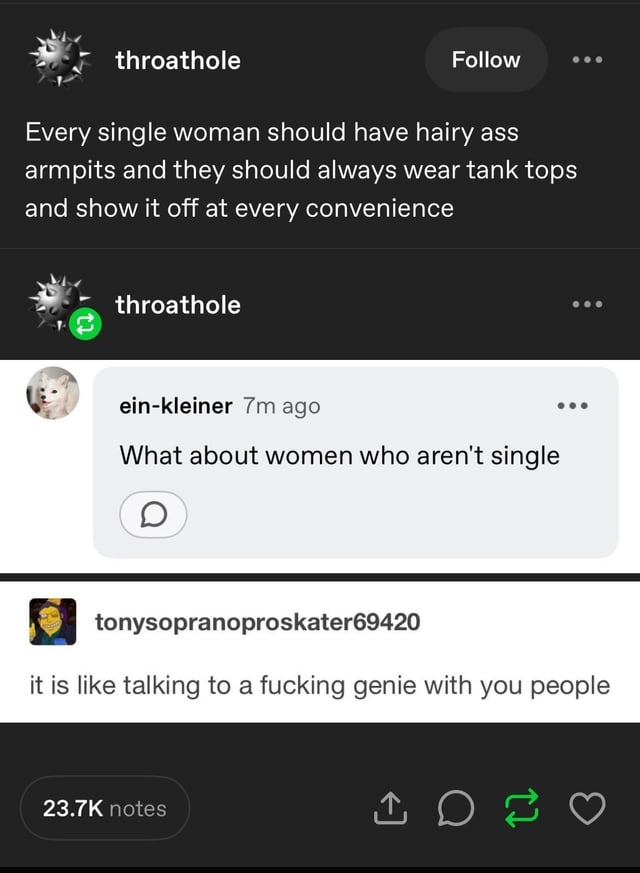Open the tonysopranoproskater69420 username link
640x873 pixels.
pyautogui.click(x=257, y=622)
